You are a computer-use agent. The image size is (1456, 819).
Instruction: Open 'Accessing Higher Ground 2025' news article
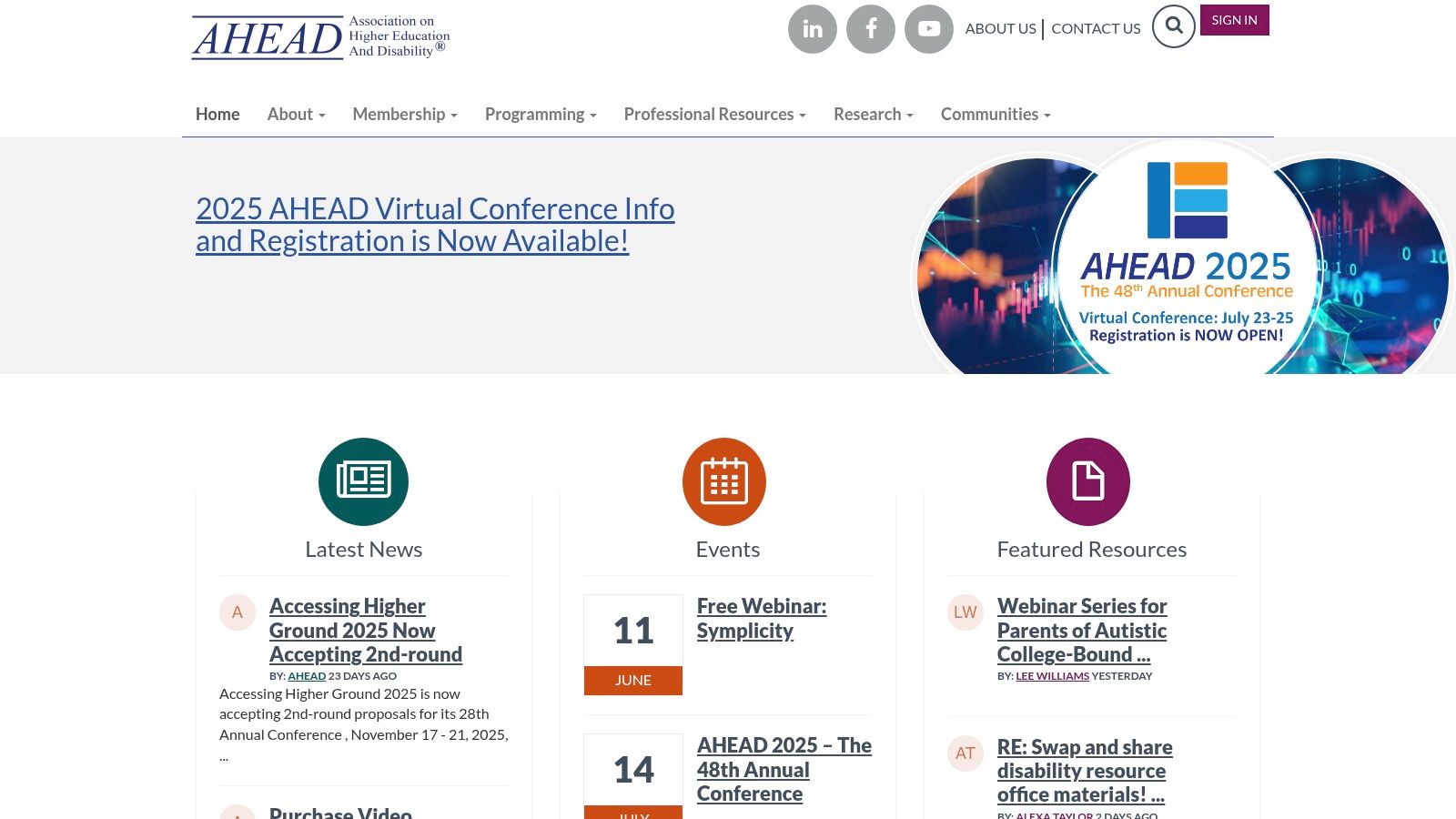tap(366, 630)
